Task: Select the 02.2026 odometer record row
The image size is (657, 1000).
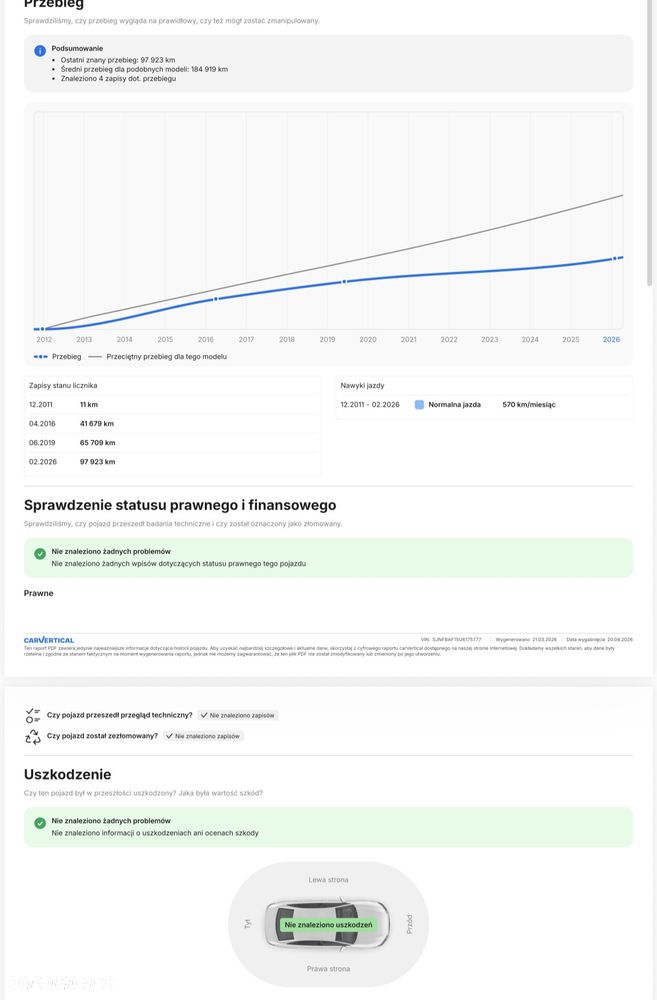Action: [172, 462]
